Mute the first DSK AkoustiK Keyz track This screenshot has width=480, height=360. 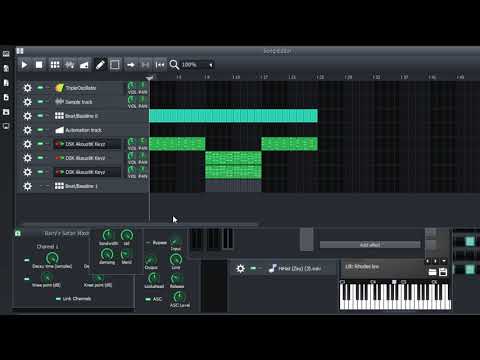40,144
